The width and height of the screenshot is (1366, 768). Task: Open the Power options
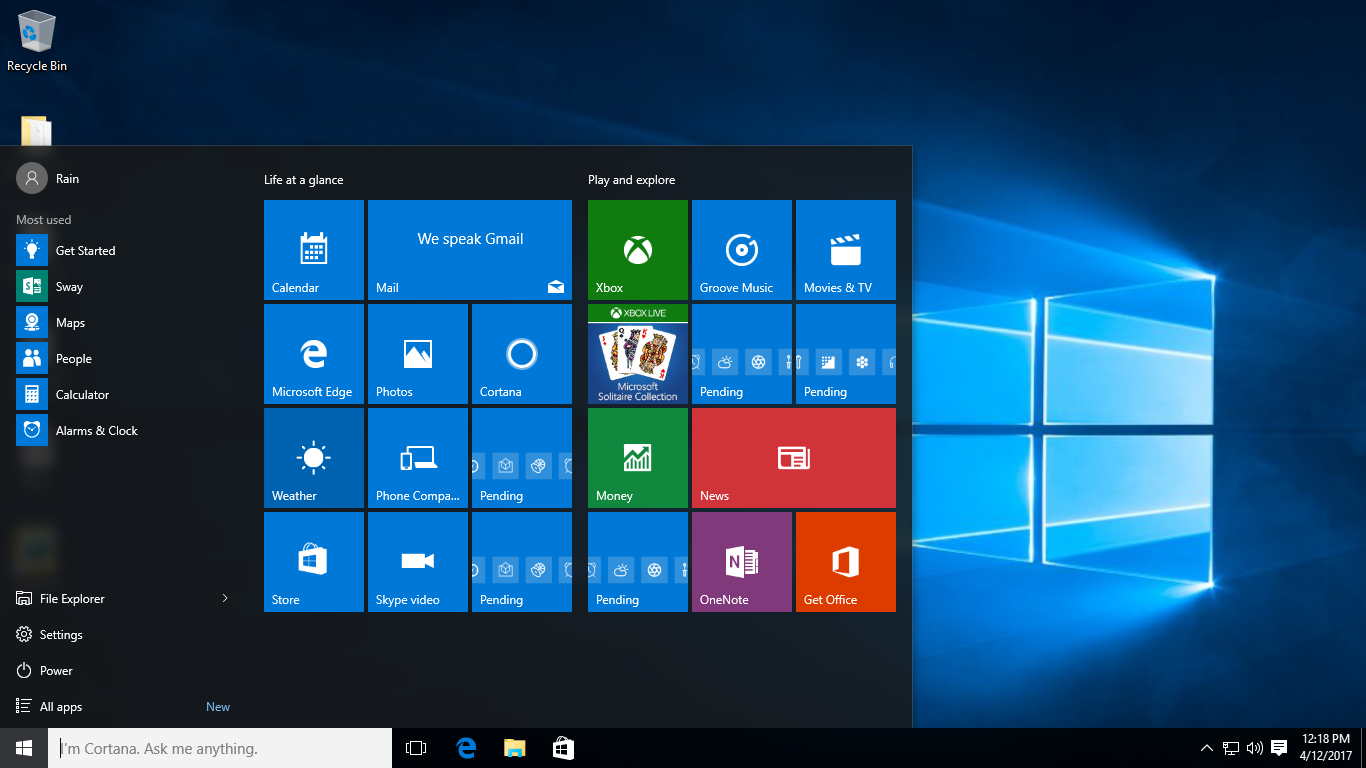point(124,670)
